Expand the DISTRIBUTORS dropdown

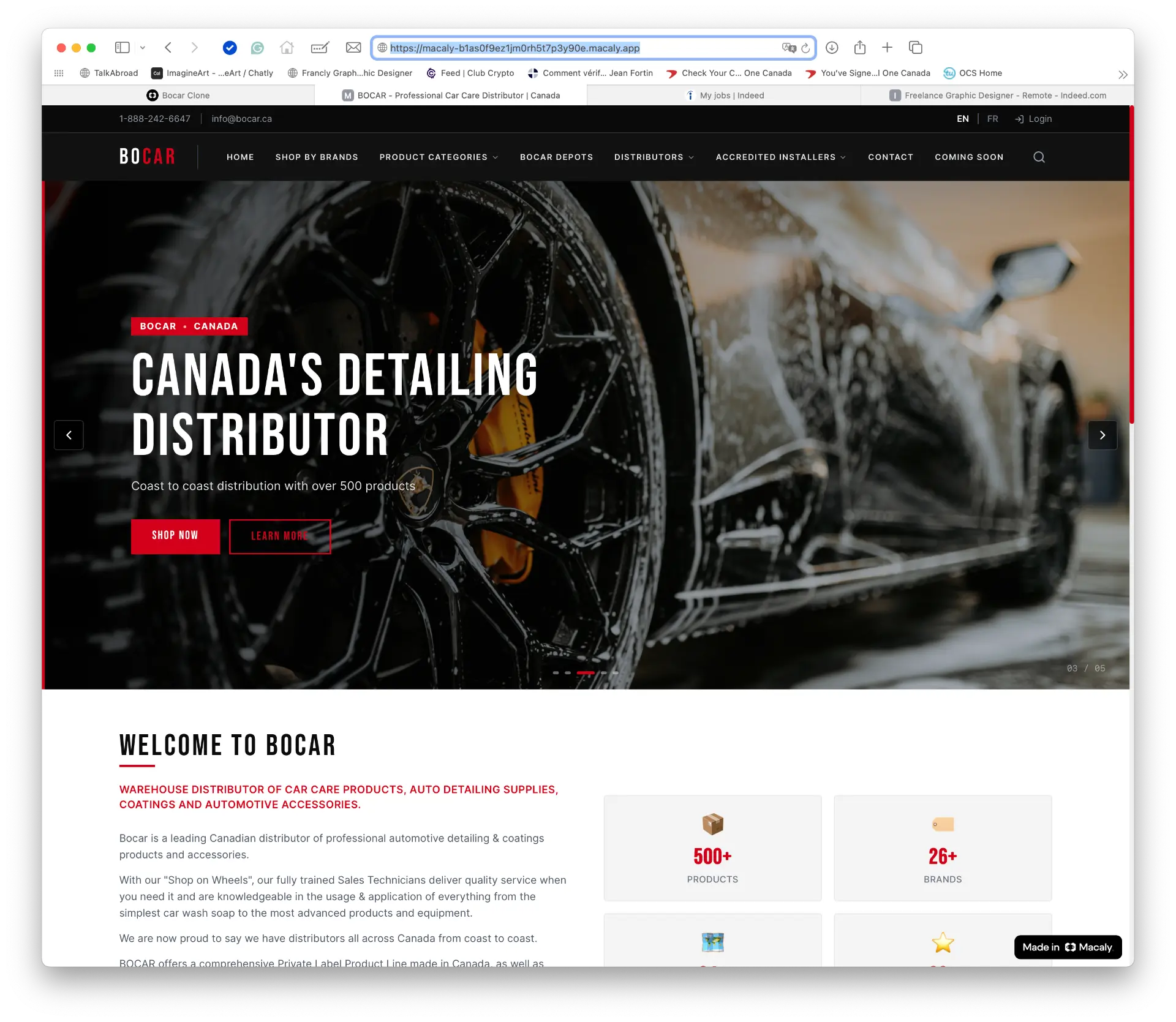click(654, 157)
